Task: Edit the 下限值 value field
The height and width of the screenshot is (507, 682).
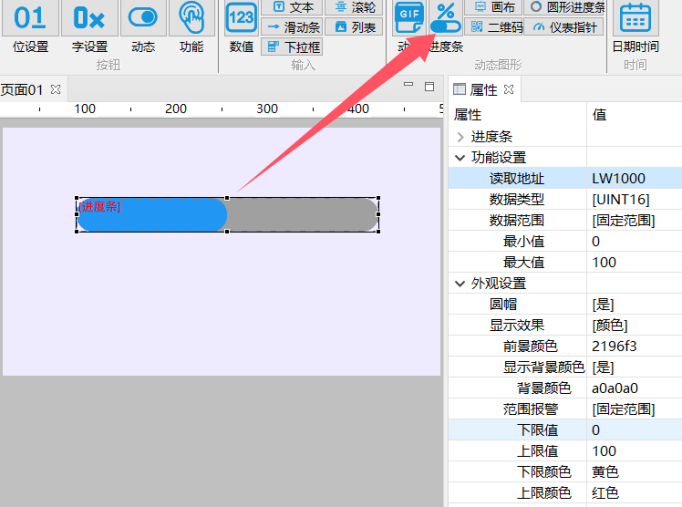Action: (x=634, y=430)
